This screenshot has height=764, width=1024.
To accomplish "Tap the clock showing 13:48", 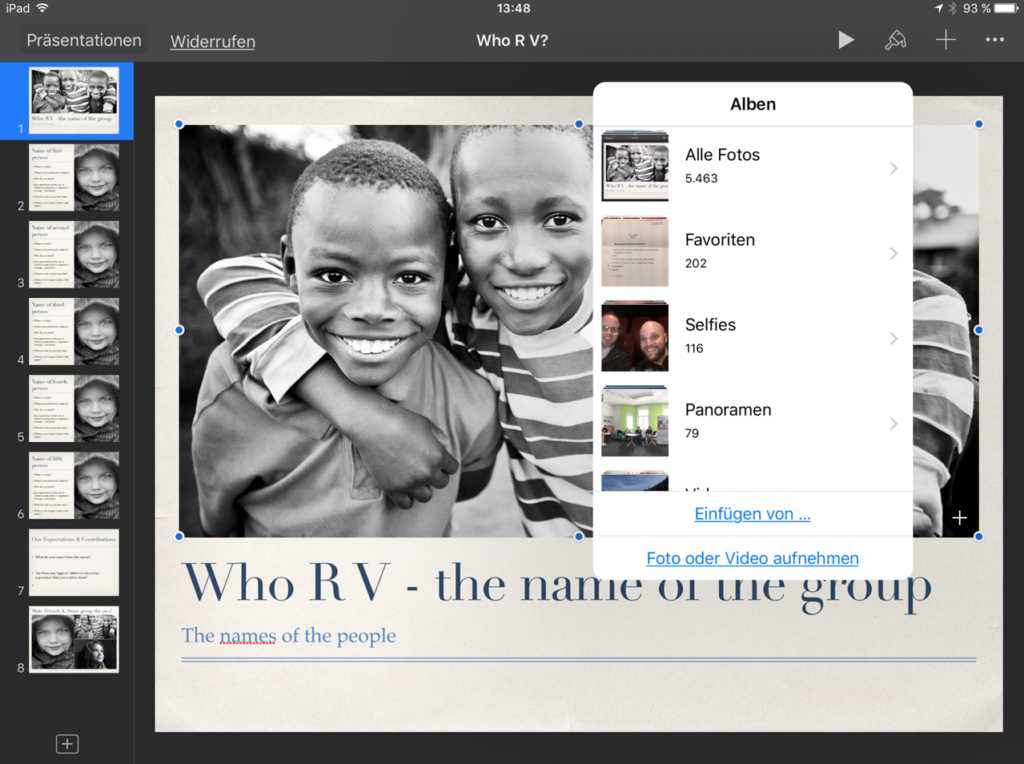I will 513,8.
